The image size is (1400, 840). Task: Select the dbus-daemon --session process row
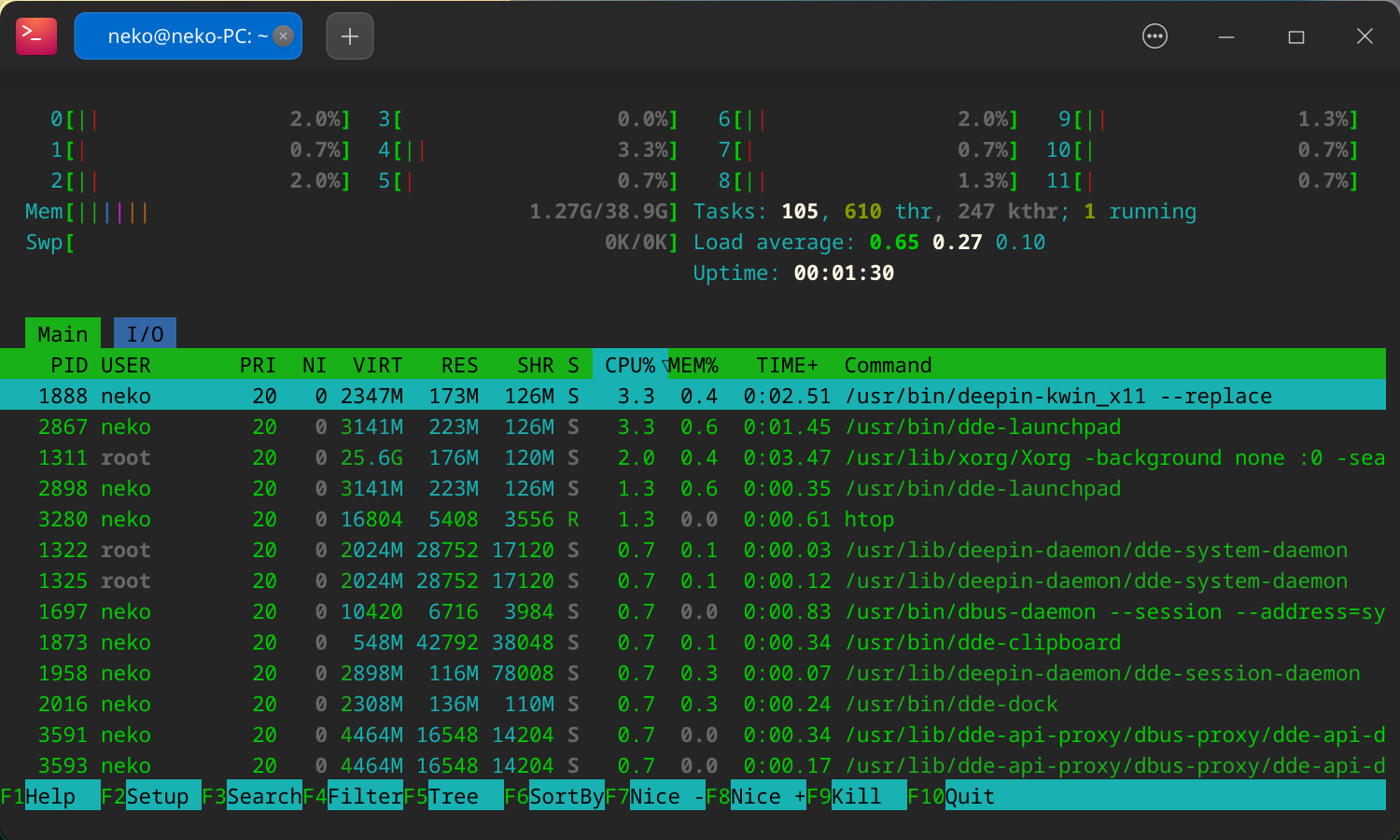(x=693, y=611)
